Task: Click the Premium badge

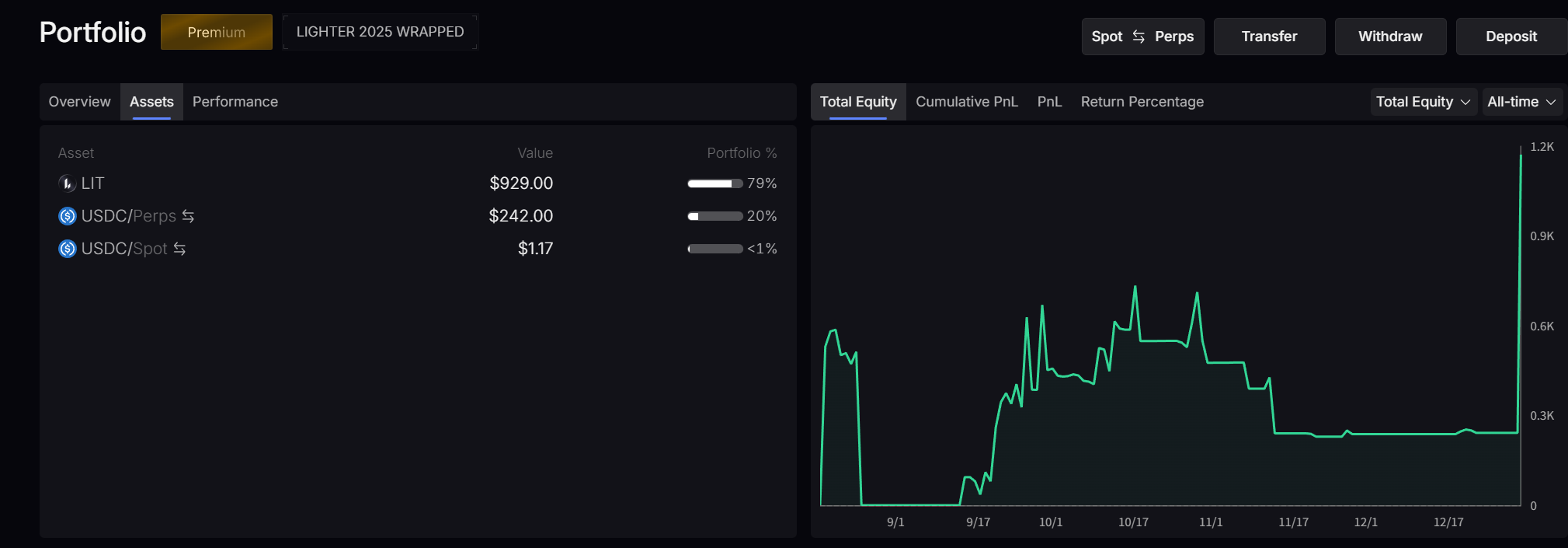Action: [216, 32]
